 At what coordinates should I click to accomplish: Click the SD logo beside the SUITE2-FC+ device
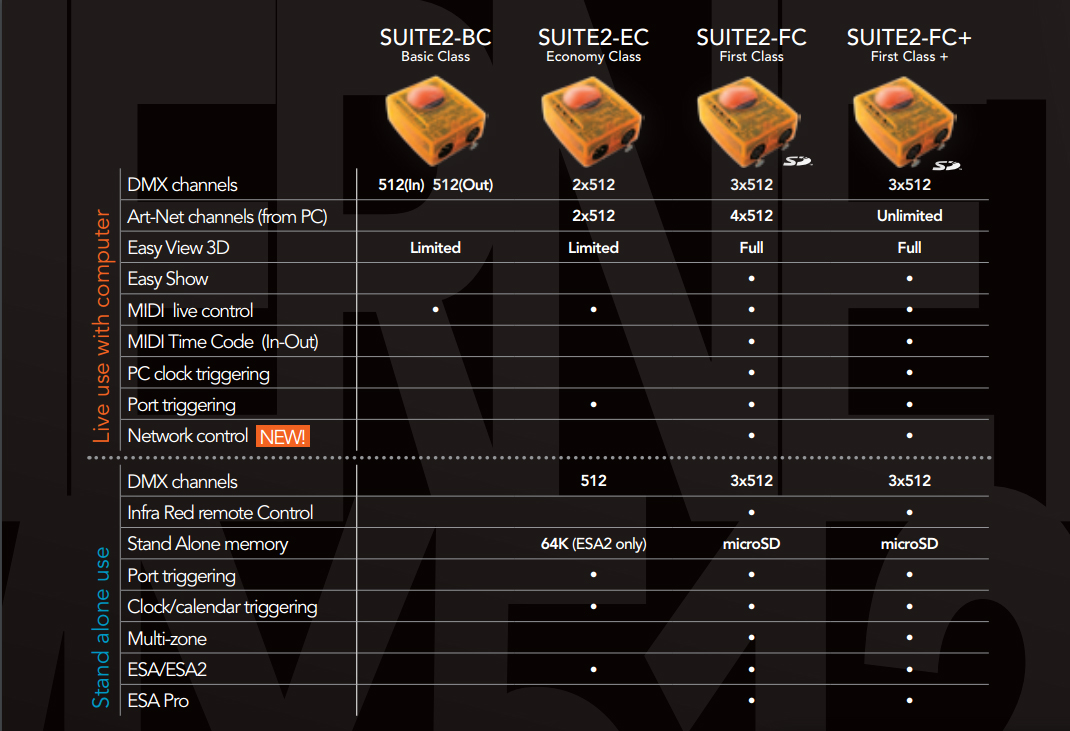coord(946,164)
